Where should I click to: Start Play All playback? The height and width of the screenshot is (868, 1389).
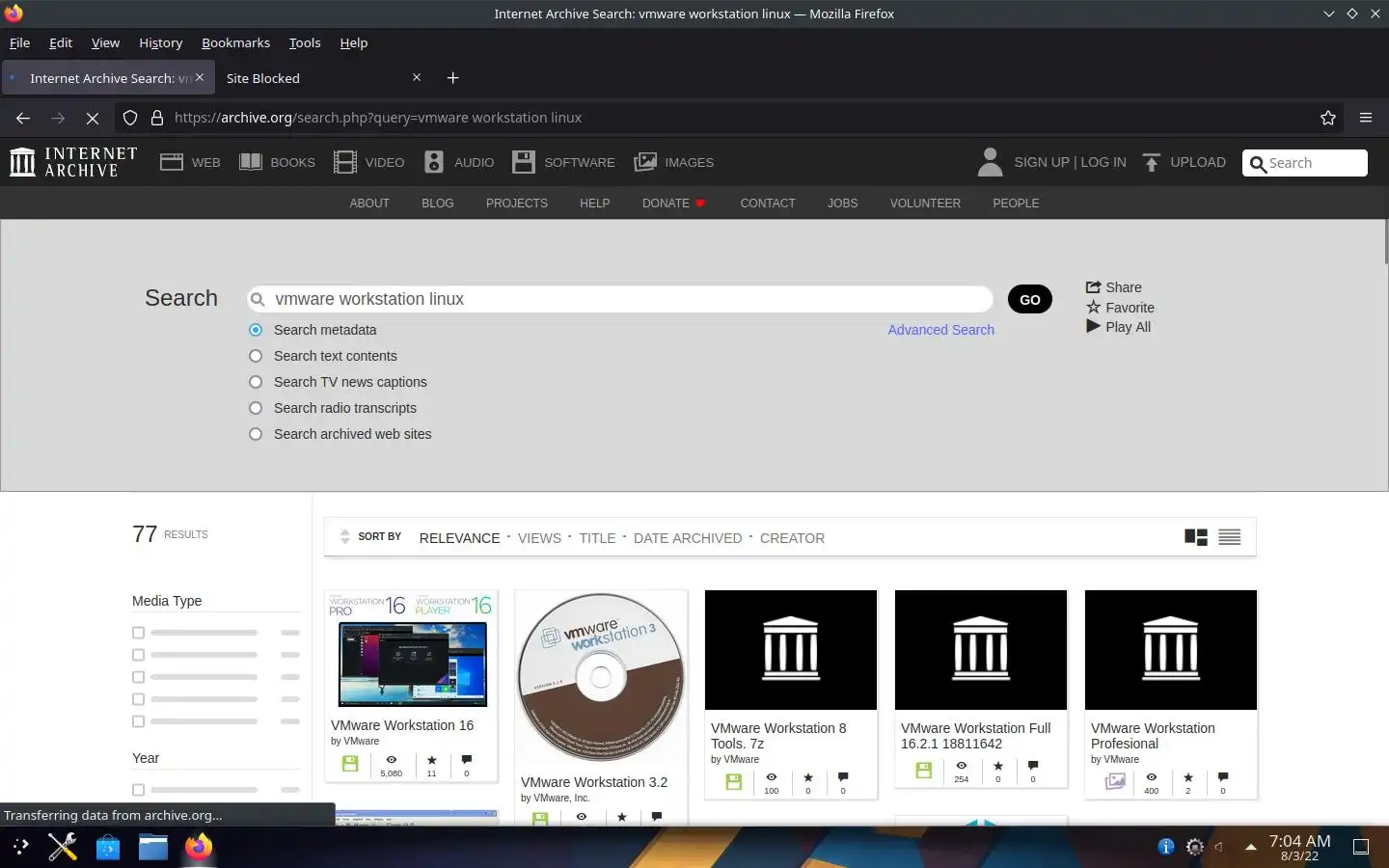point(1118,327)
